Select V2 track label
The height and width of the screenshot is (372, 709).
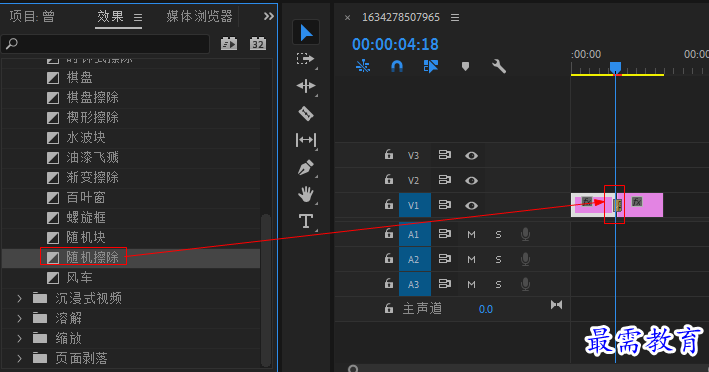(x=413, y=180)
